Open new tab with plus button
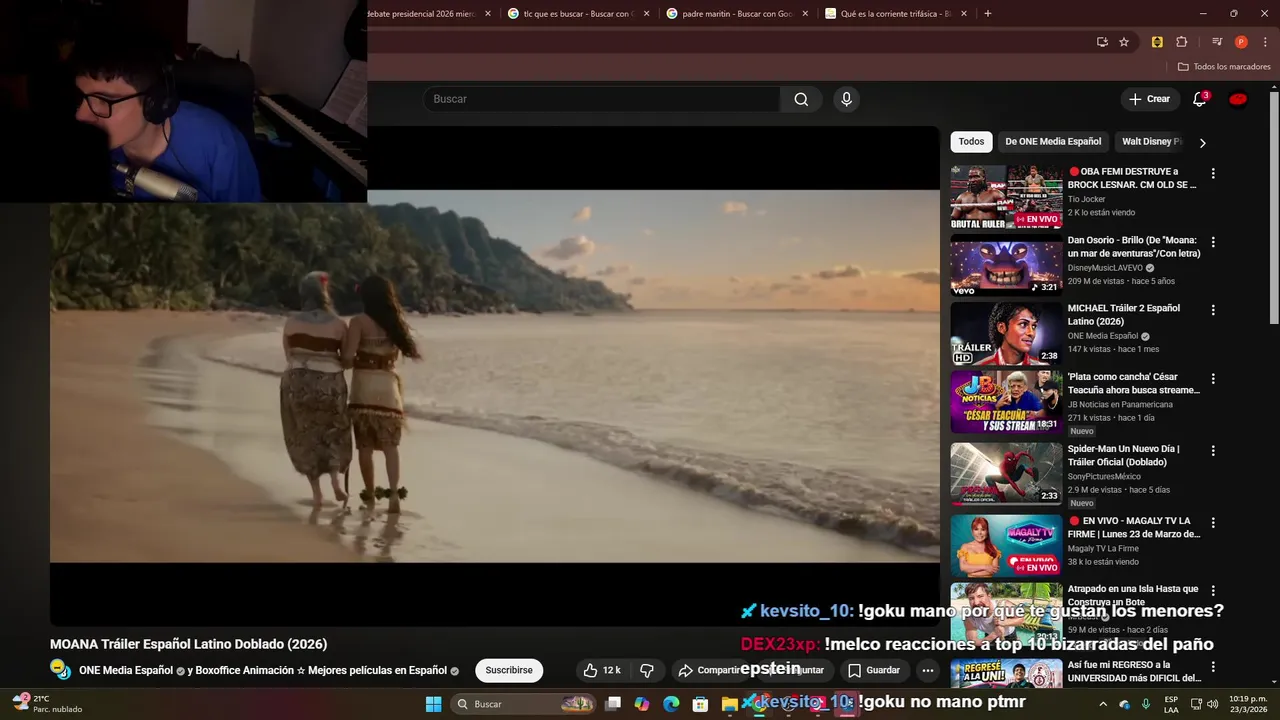Viewport: 1280px width, 720px height. pyautogui.click(x=987, y=14)
